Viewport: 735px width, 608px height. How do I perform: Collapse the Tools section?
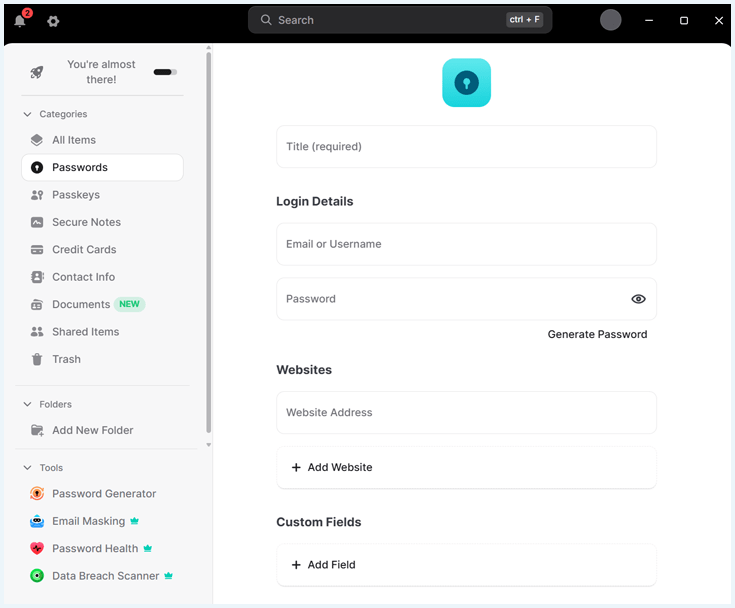pyautogui.click(x=28, y=467)
